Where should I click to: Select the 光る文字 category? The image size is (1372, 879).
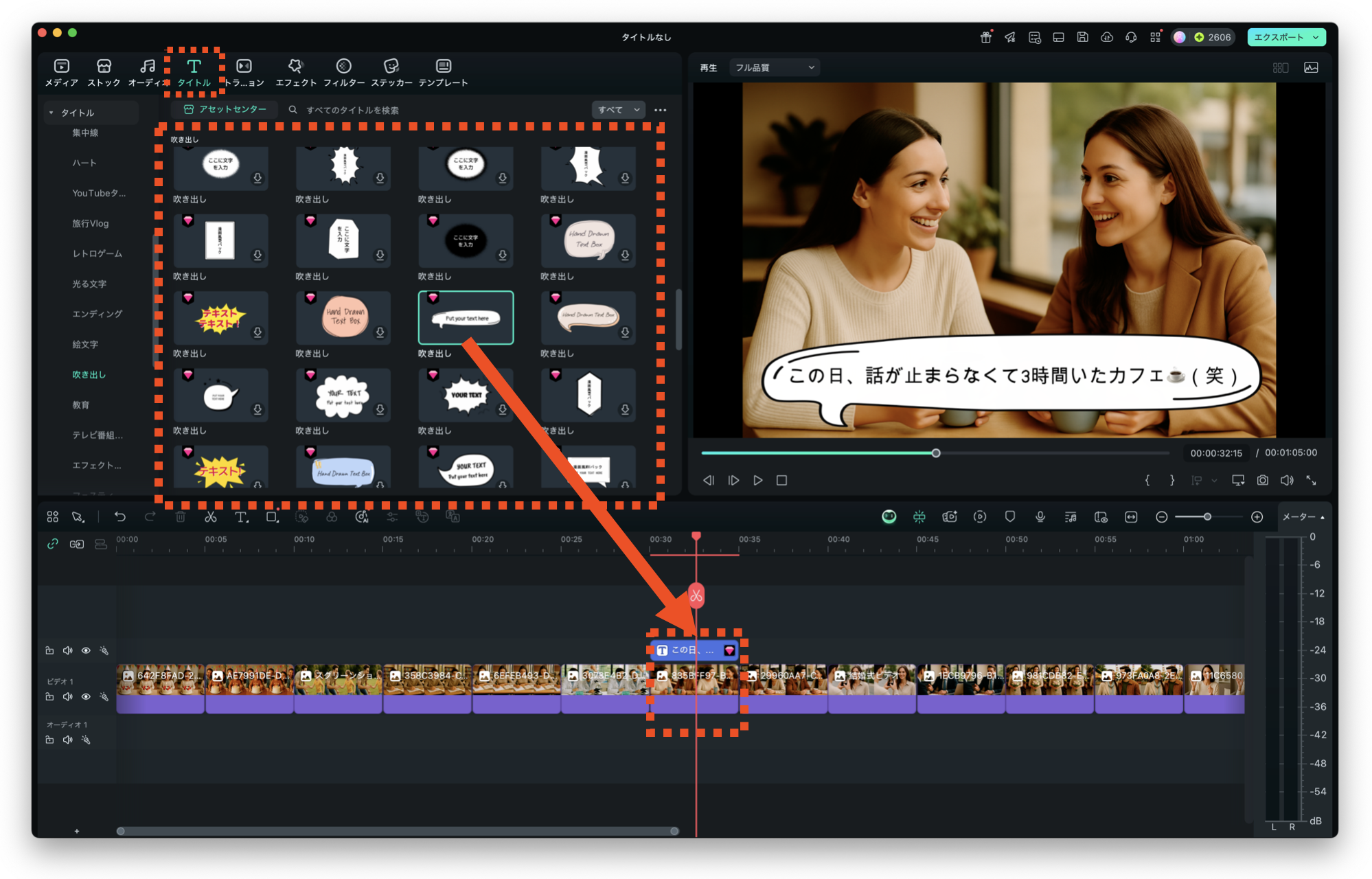coord(89,284)
